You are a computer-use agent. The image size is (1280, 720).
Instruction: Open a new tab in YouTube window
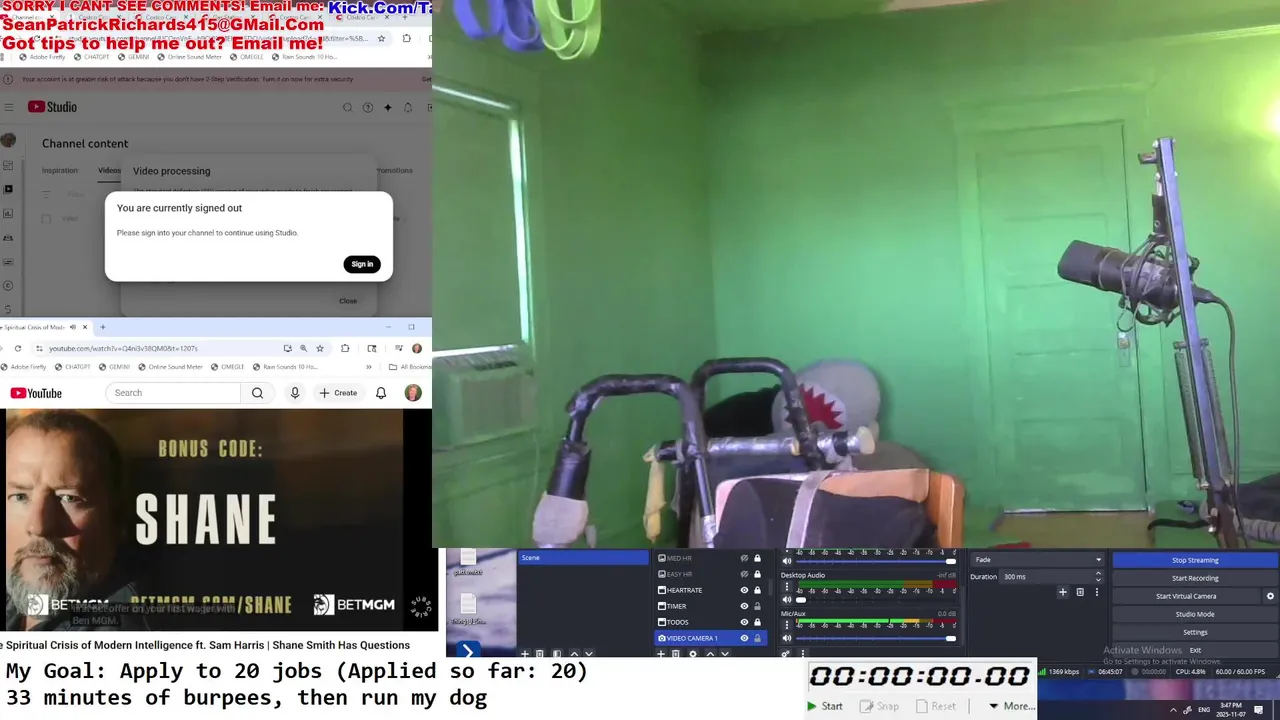(x=102, y=327)
